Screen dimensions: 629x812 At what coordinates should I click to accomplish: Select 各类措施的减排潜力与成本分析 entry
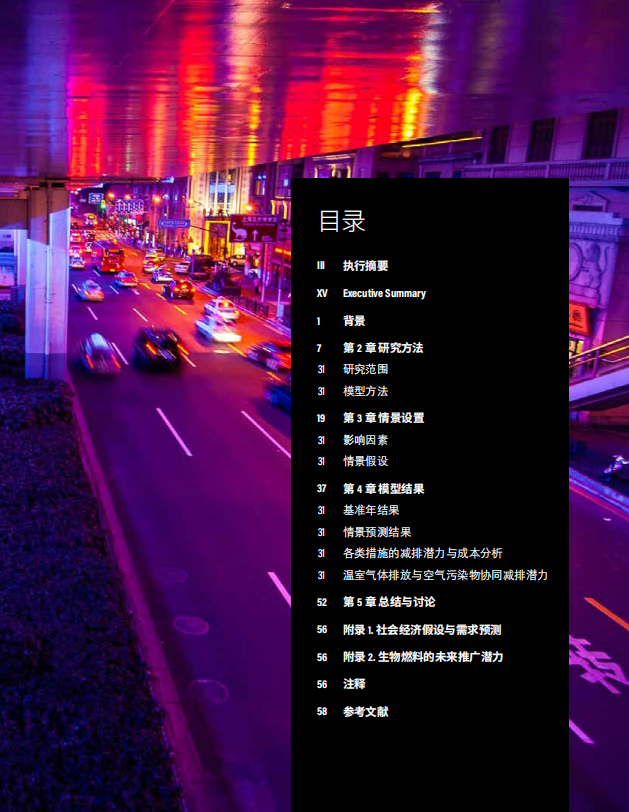pos(422,553)
